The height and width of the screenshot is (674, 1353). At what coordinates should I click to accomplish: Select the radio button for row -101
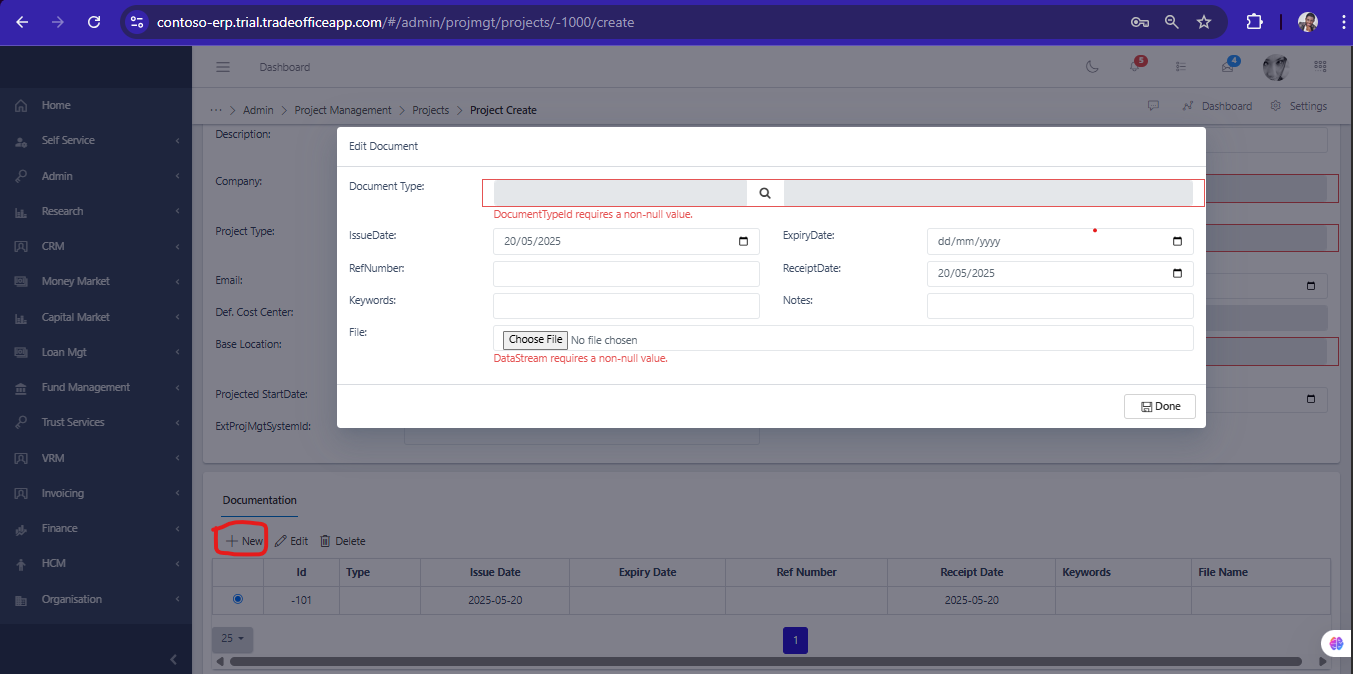[237, 599]
